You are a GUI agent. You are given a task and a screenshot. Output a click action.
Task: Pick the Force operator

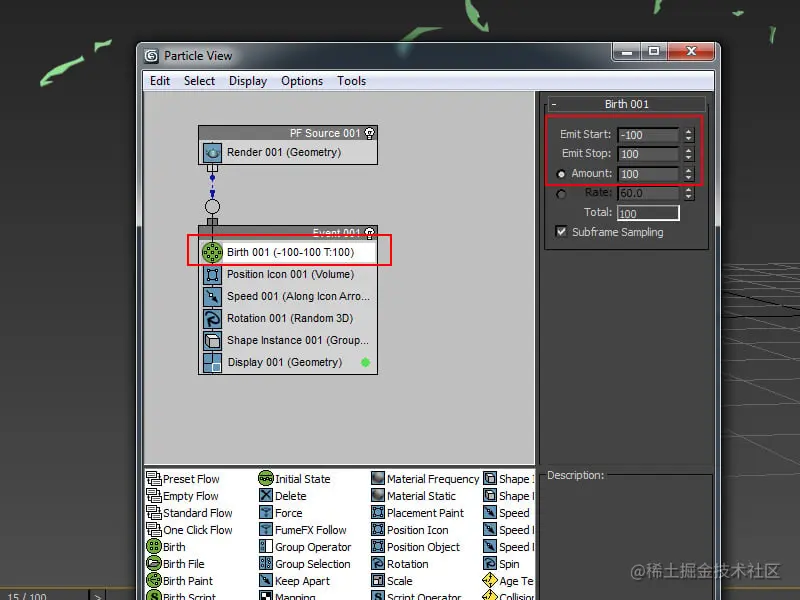(281, 513)
